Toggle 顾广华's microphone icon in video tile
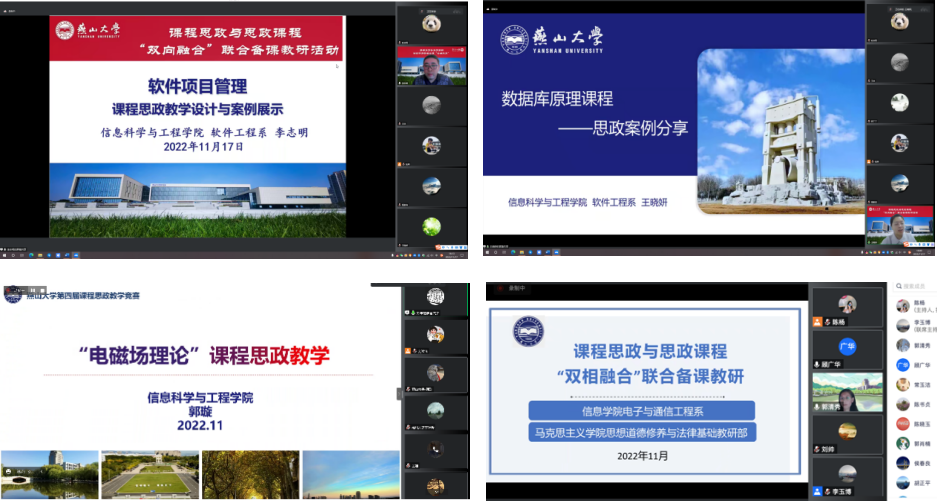937x501 pixels. coord(817,364)
